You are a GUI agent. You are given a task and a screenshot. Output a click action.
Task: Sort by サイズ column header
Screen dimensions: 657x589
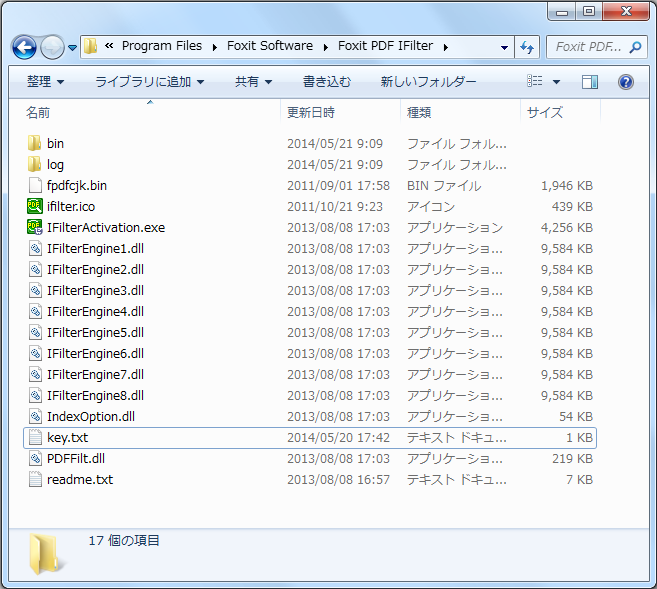(x=545, y=112)
